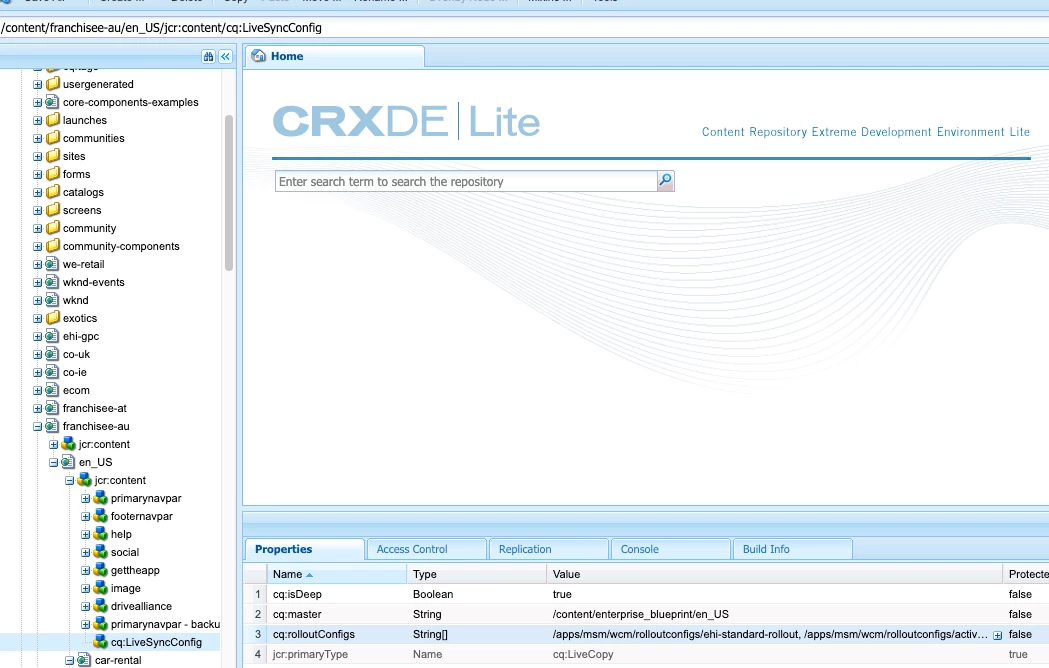The height and width of the screenshot is (668, 1049).
Task: Click the wknd-events page node icon
Action: [52, 282]
